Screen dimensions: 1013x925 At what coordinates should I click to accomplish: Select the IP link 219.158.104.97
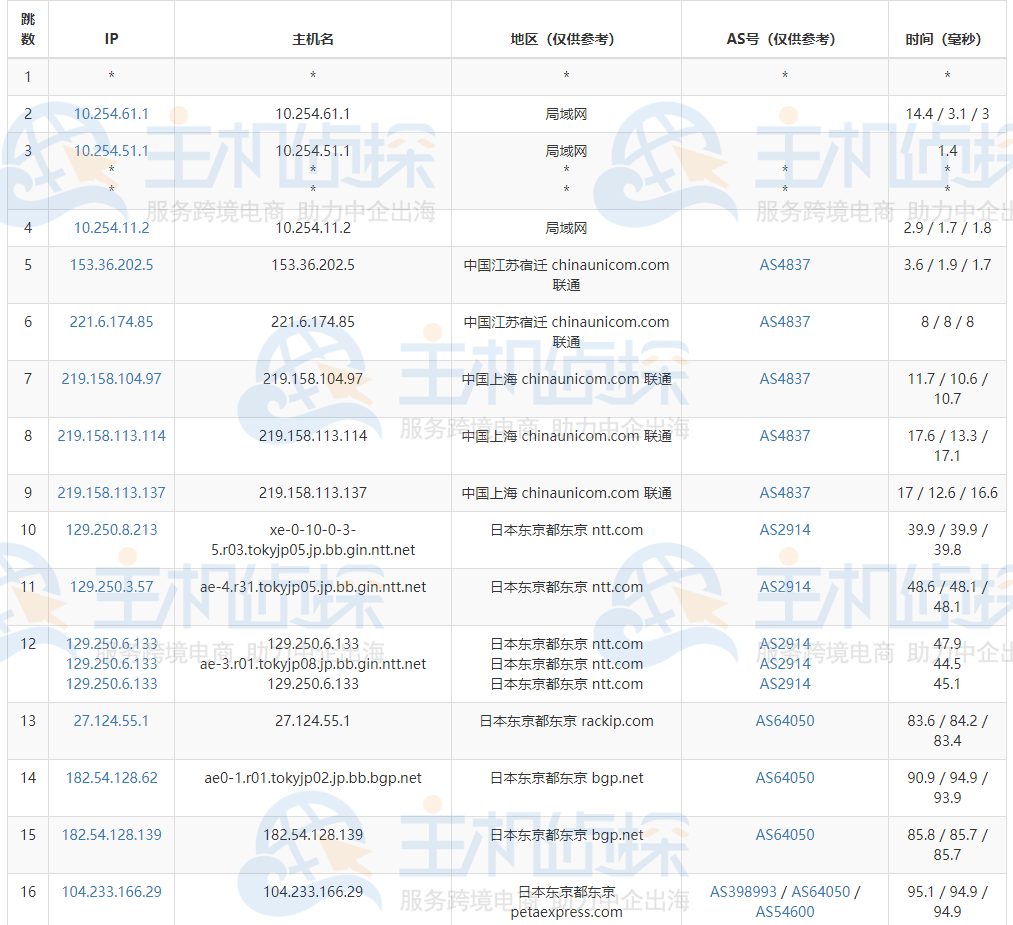click(x=111, y=379)
